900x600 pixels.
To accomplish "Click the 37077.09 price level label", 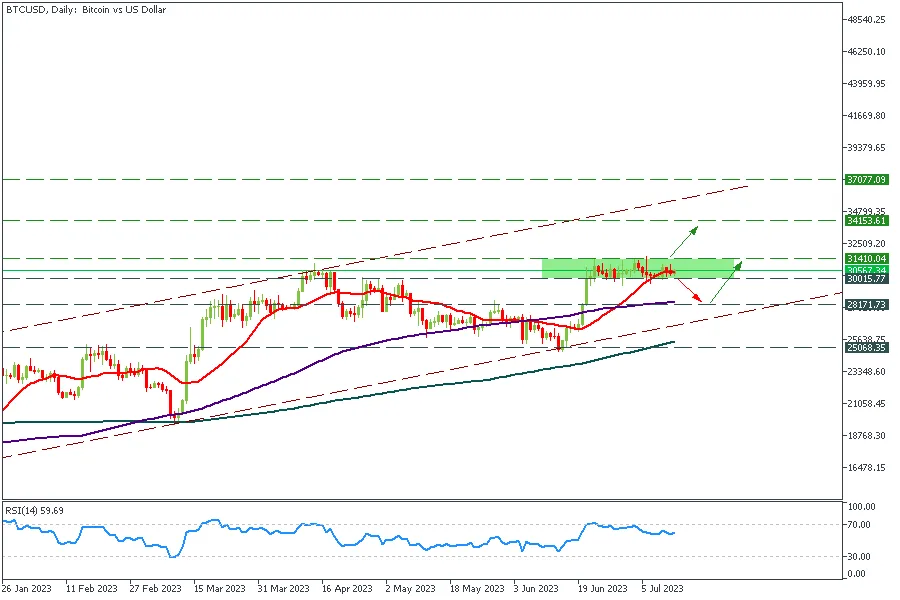I will click(867, 180).
